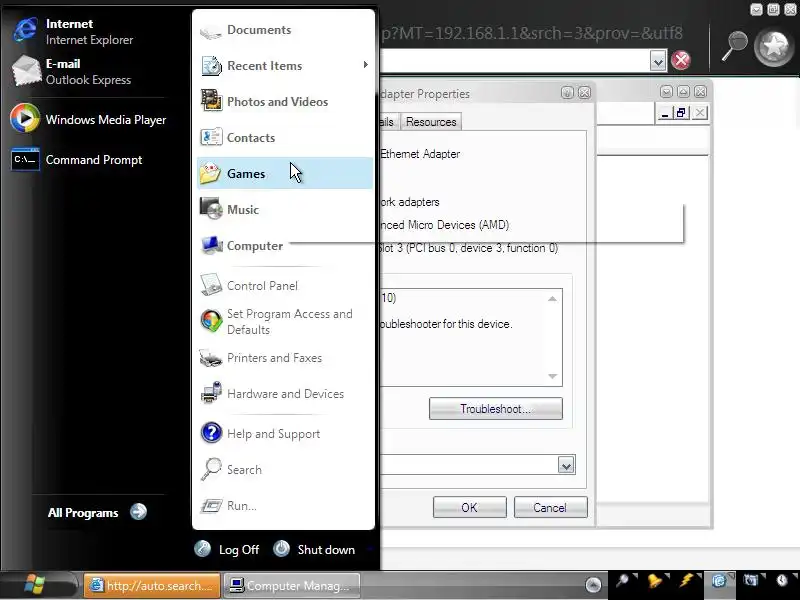Open Set Program Access and Defaults
800x600 pixels.
pos(285,321)
